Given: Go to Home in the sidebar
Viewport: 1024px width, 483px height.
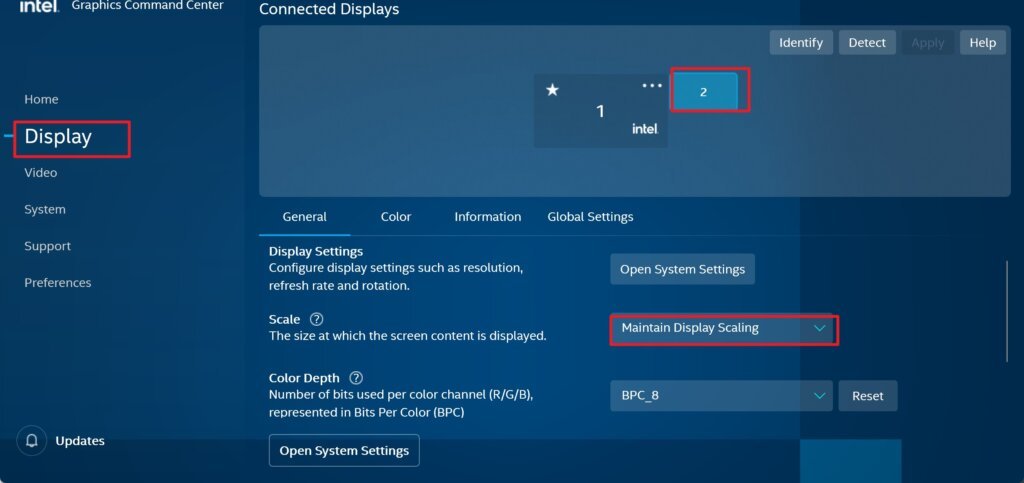Looking at the screenshot, I should coord(41,99).
